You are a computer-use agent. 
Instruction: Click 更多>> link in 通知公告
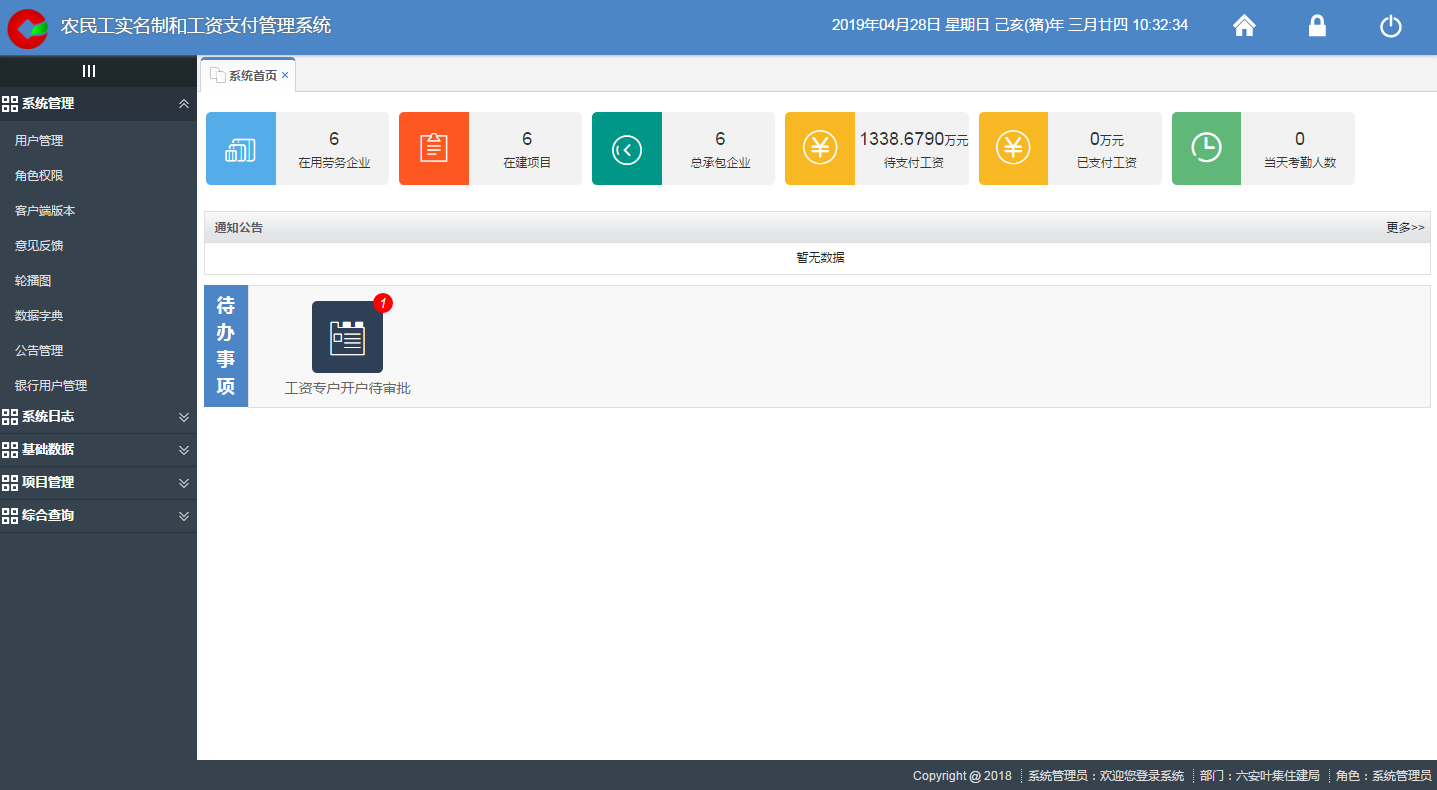click(x=1405, y=228)
